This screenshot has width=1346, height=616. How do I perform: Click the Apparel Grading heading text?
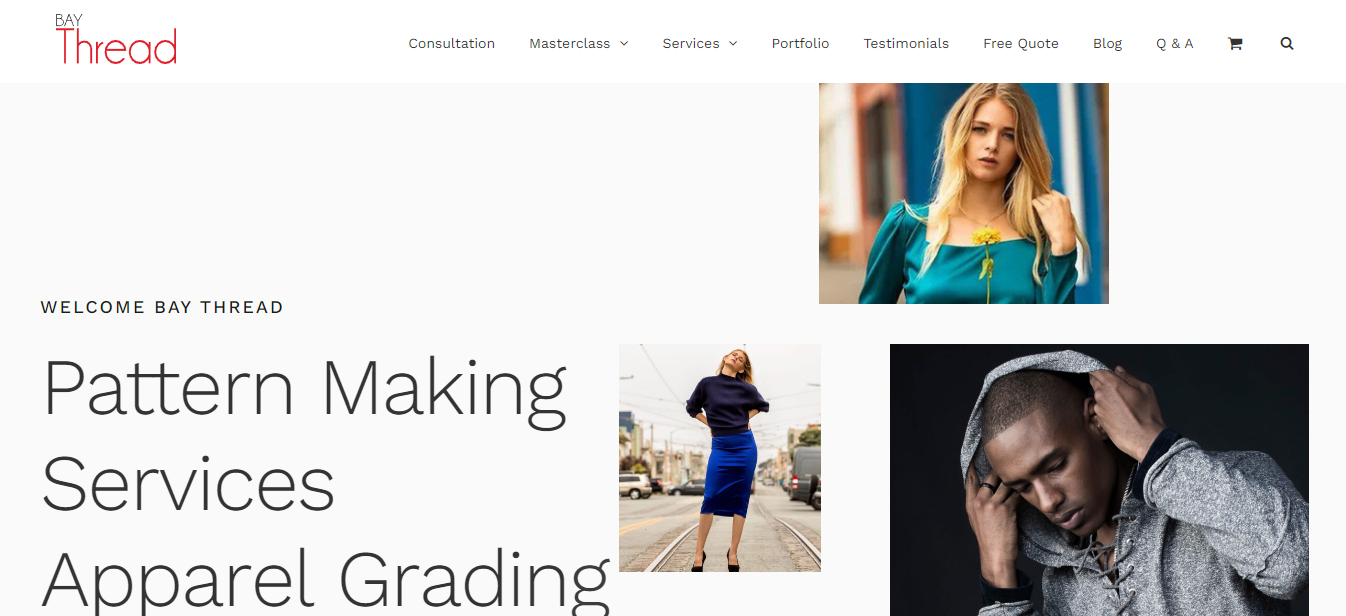326,580
